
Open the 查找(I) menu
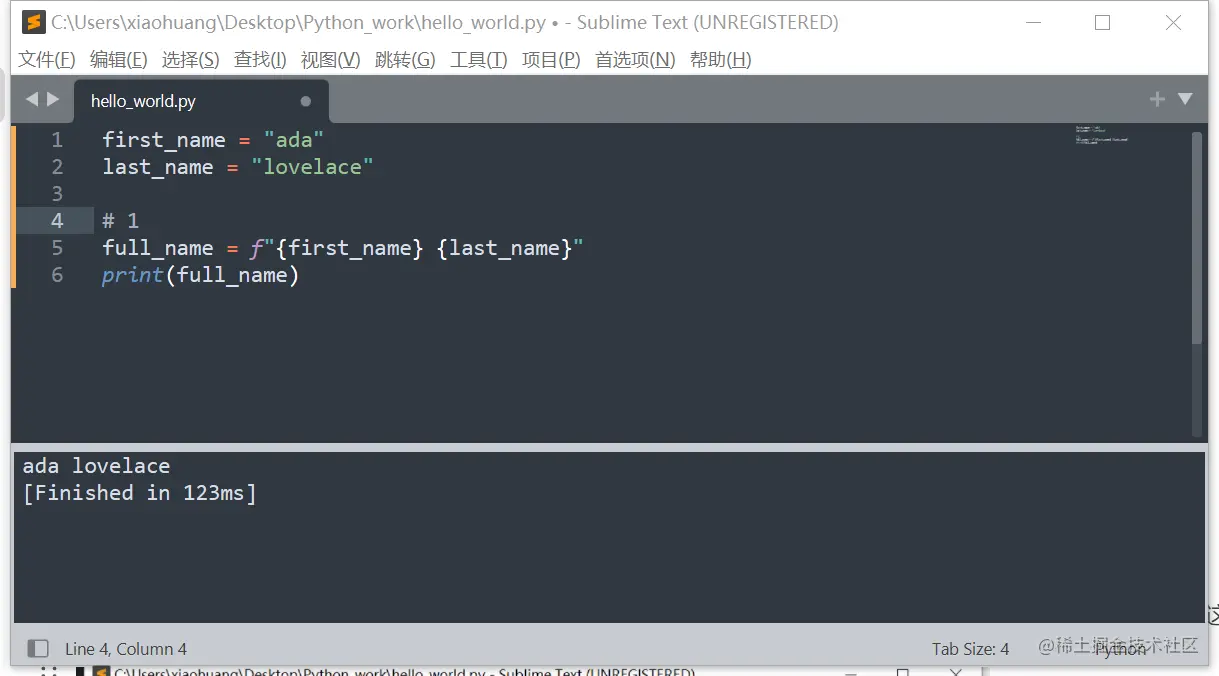(260, 60)
